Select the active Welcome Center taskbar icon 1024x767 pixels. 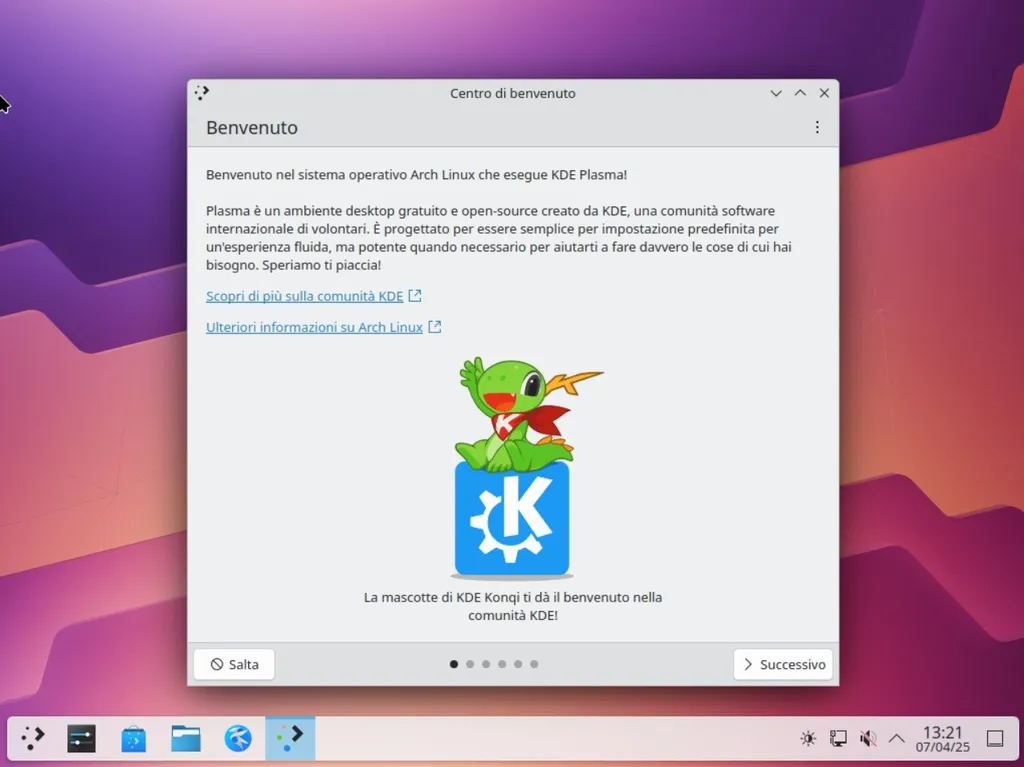click(x=290, y=738)
